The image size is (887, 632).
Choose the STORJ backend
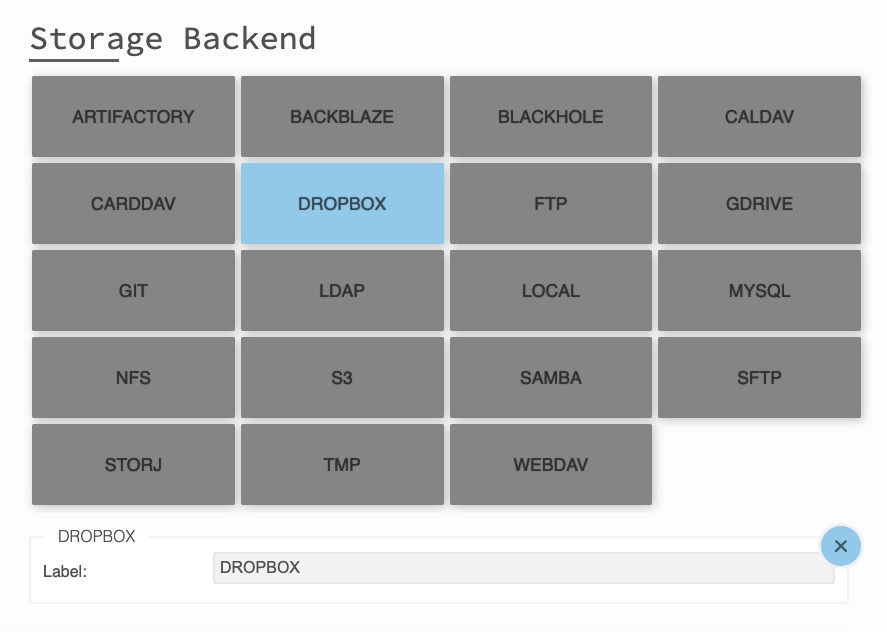[133, 464]
